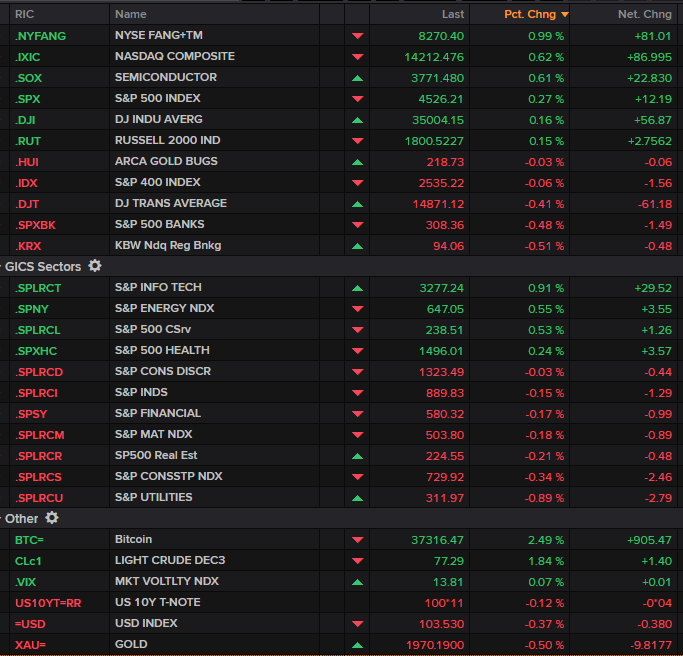Select the .SPNY ticker
Viewport: 683px width, 656px height.
click(x=32, y=309)
